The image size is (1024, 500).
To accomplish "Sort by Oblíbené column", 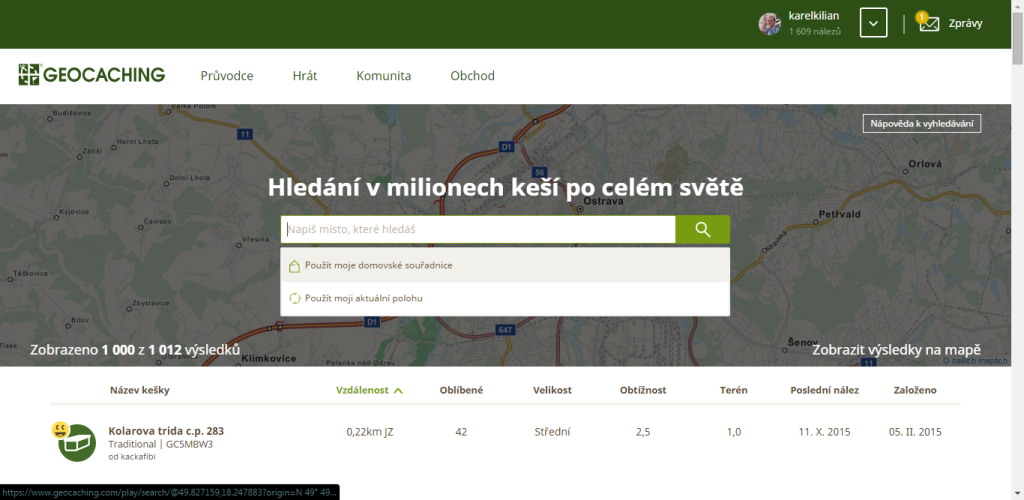I will (x=461, y=390).
